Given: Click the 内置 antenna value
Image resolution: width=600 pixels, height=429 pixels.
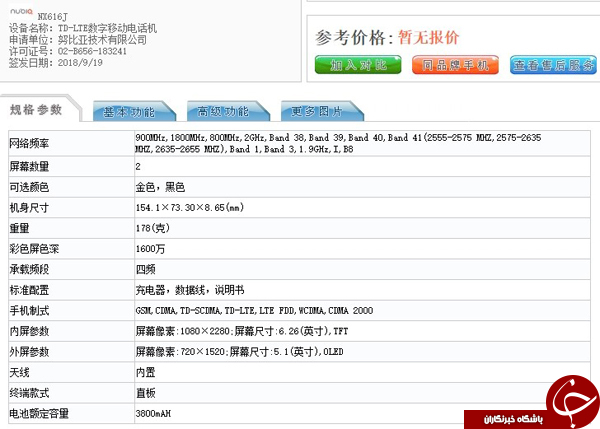Looking at the screenshot, I should (x=145, y=373).
